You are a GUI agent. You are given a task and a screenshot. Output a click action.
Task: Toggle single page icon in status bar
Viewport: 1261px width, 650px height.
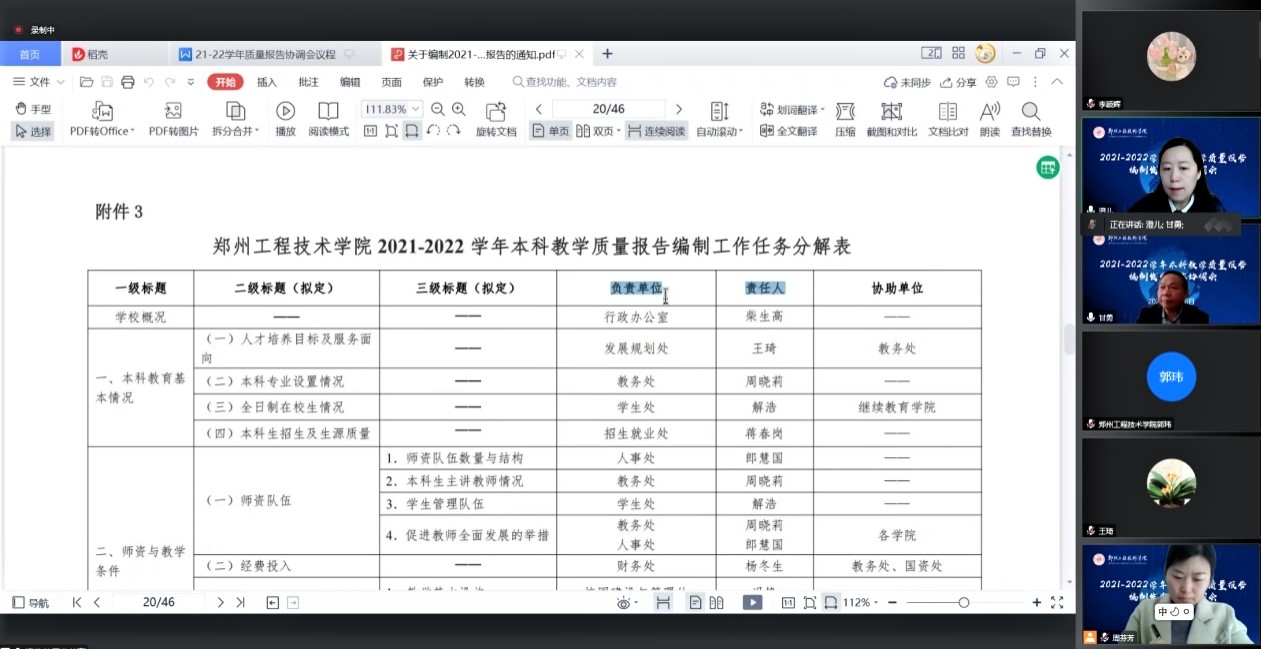pos(695,602)
